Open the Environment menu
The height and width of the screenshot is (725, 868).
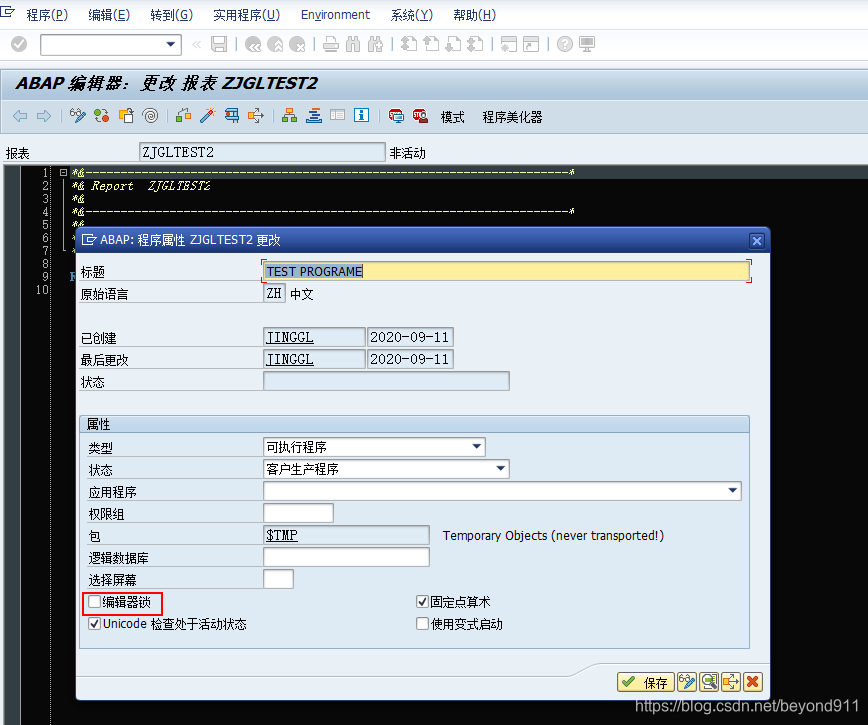coord(335,15)
